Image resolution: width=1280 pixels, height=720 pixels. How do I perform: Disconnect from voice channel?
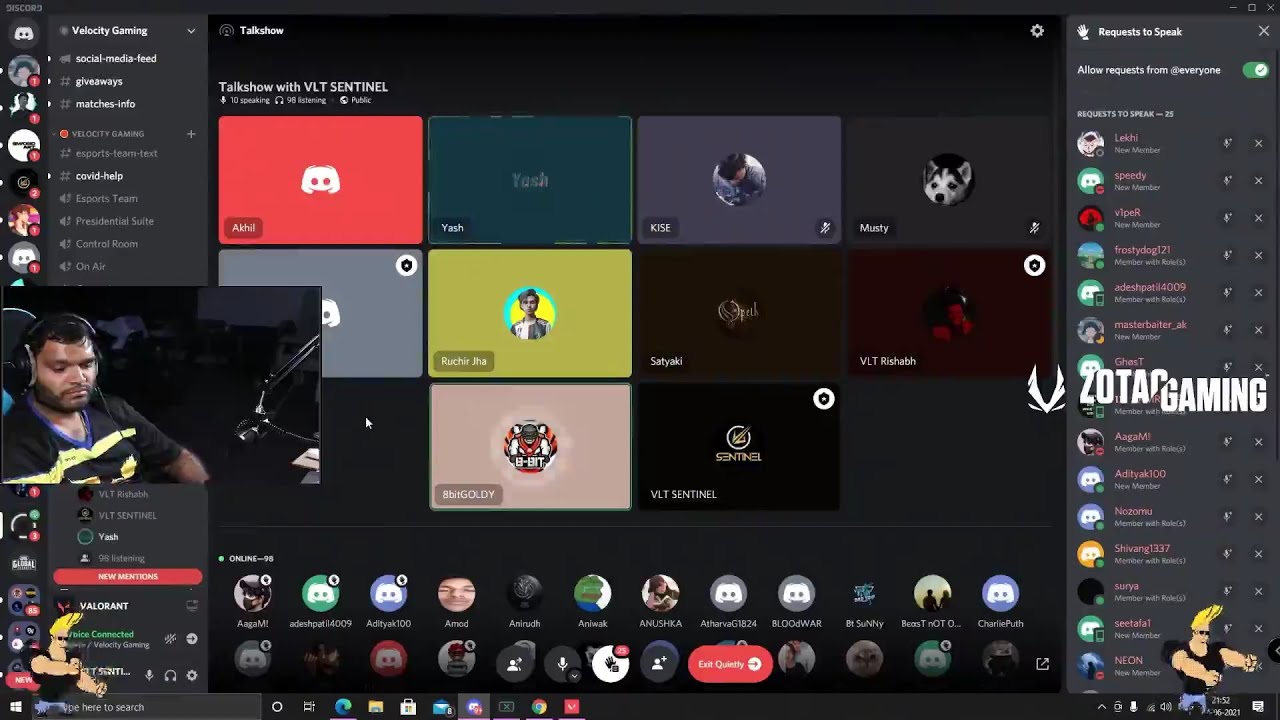pyautogui.click(x=192, y=639)
